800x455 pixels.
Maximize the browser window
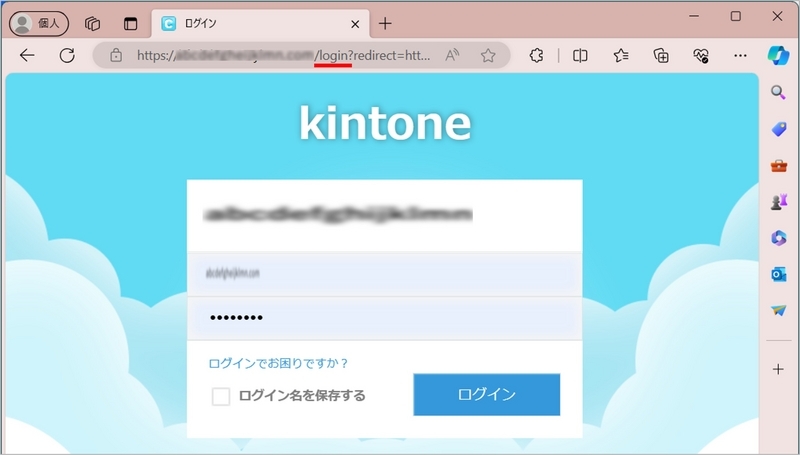(x=736, y=16)
